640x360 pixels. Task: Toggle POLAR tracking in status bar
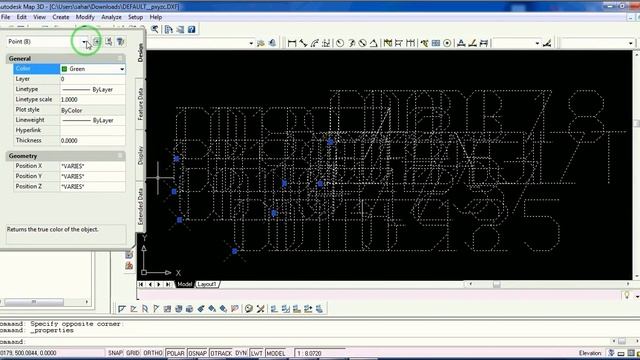coord(176,353)
